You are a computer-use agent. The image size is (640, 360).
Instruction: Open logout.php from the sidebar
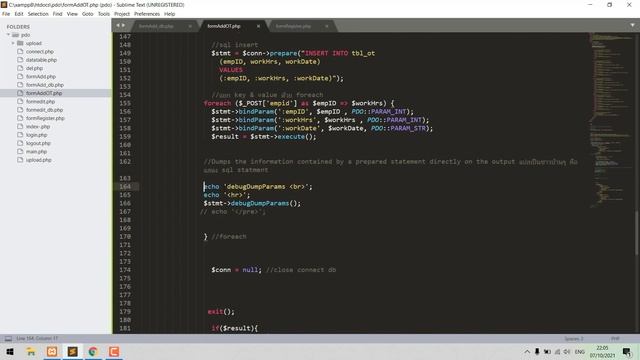tap(38, 143)
